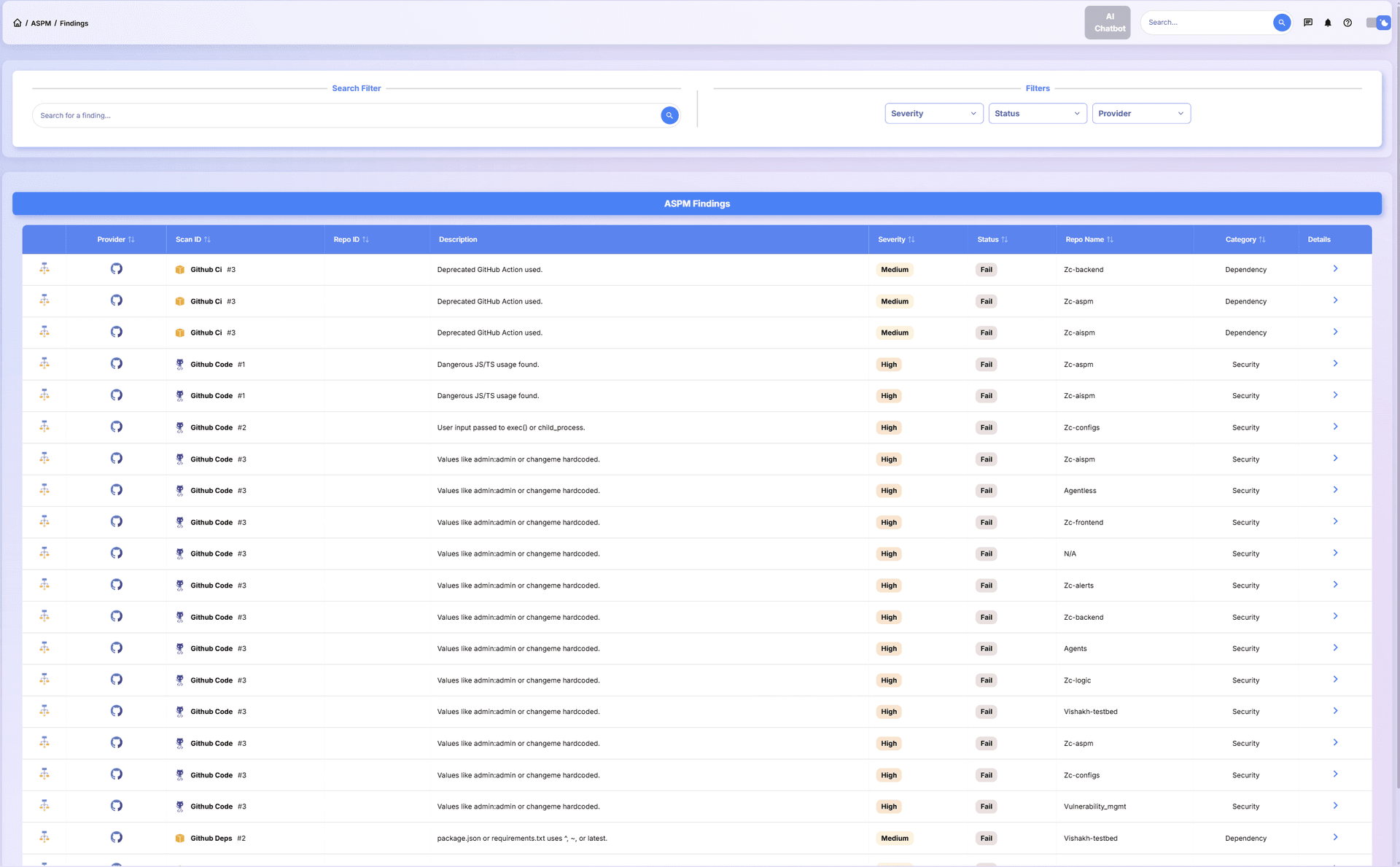
Task: Click the GitHub provider icon in the Agents row
Action: click(117, 648)
